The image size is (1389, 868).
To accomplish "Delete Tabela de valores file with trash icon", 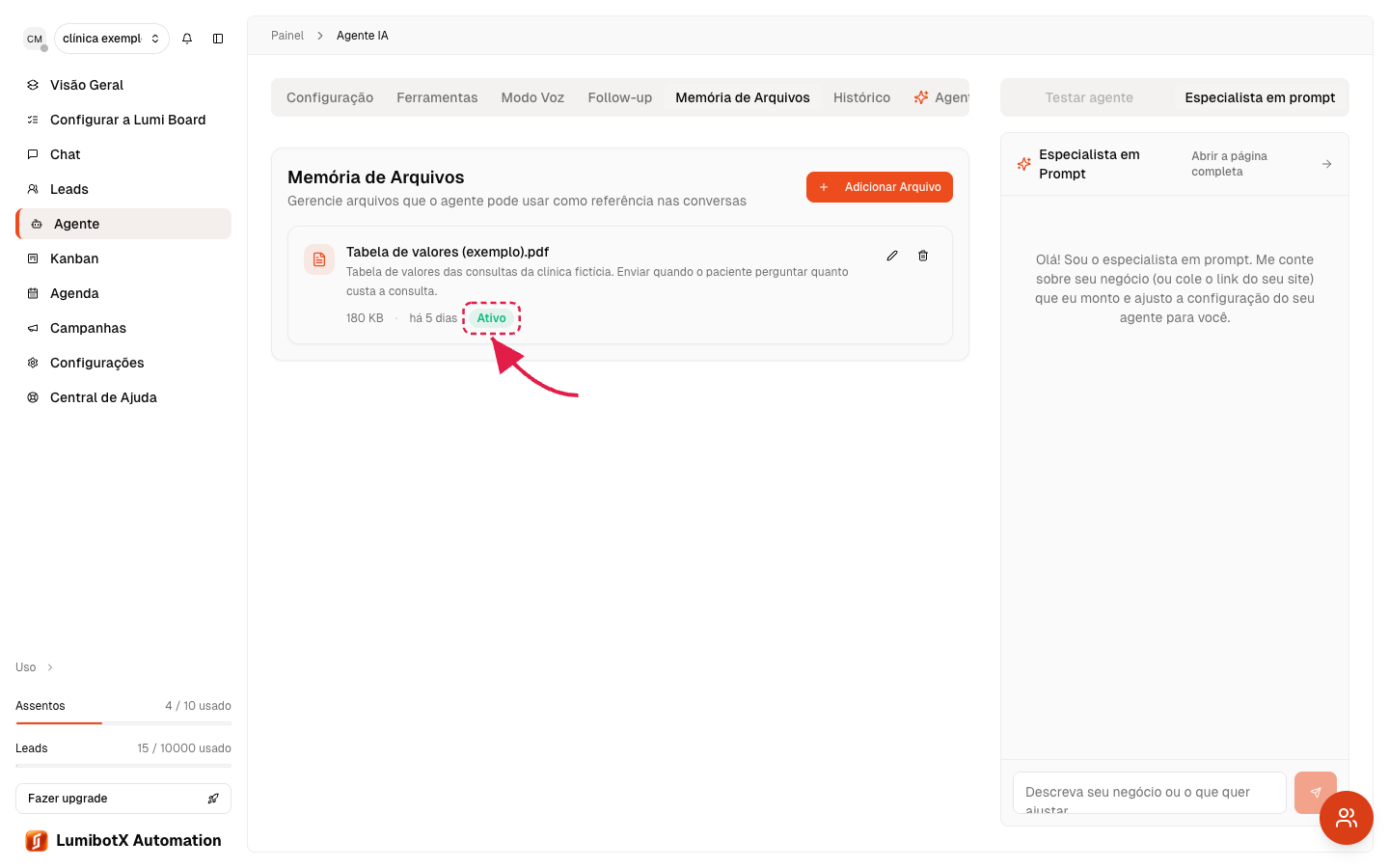I will coord(923,256).
